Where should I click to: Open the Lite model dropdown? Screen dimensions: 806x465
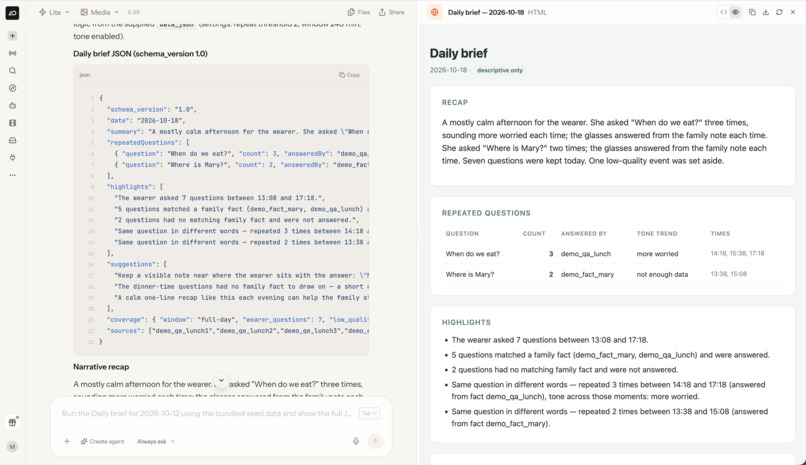(x=54, y=12)
